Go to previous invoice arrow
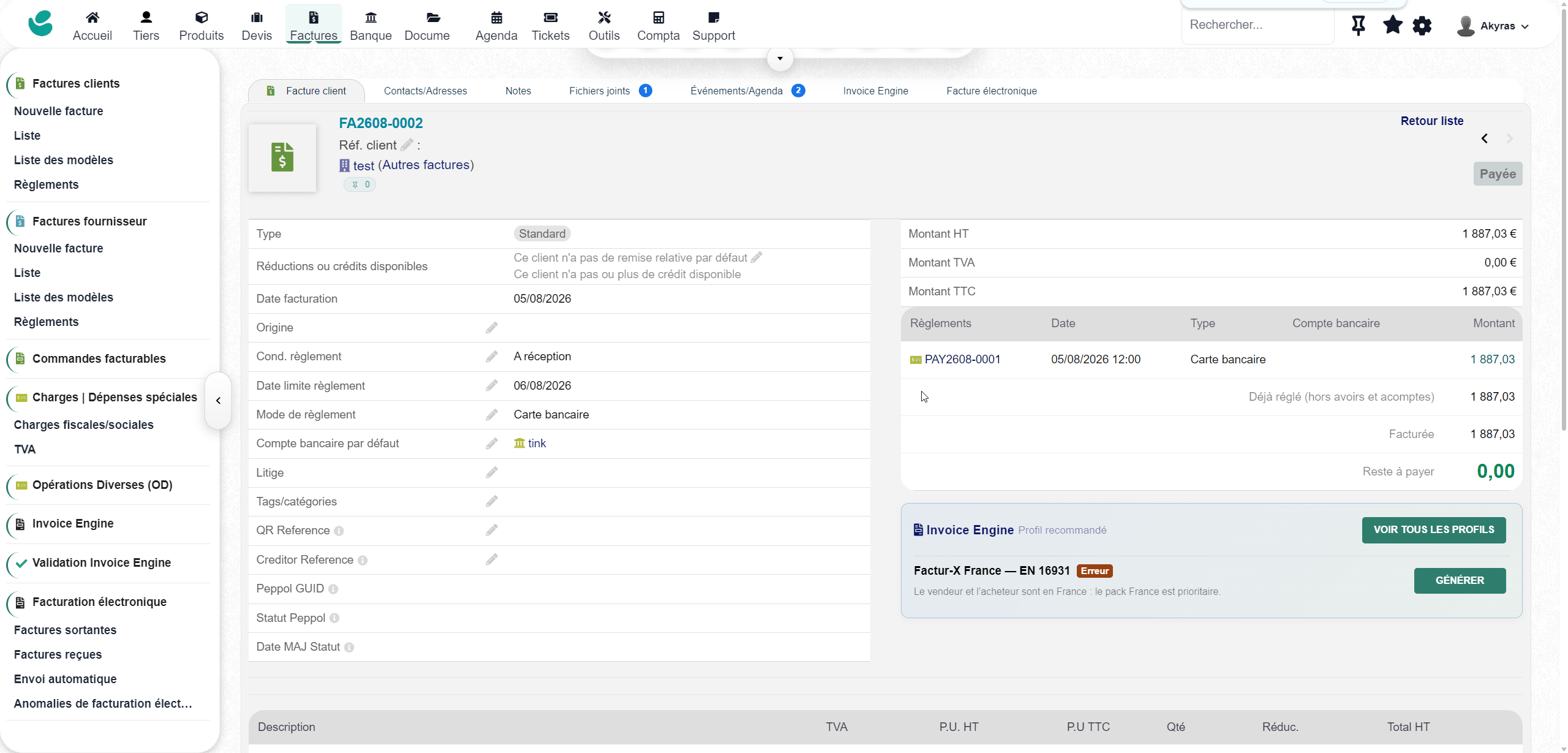1568x753 pixels. click(x=1484, y=138)
